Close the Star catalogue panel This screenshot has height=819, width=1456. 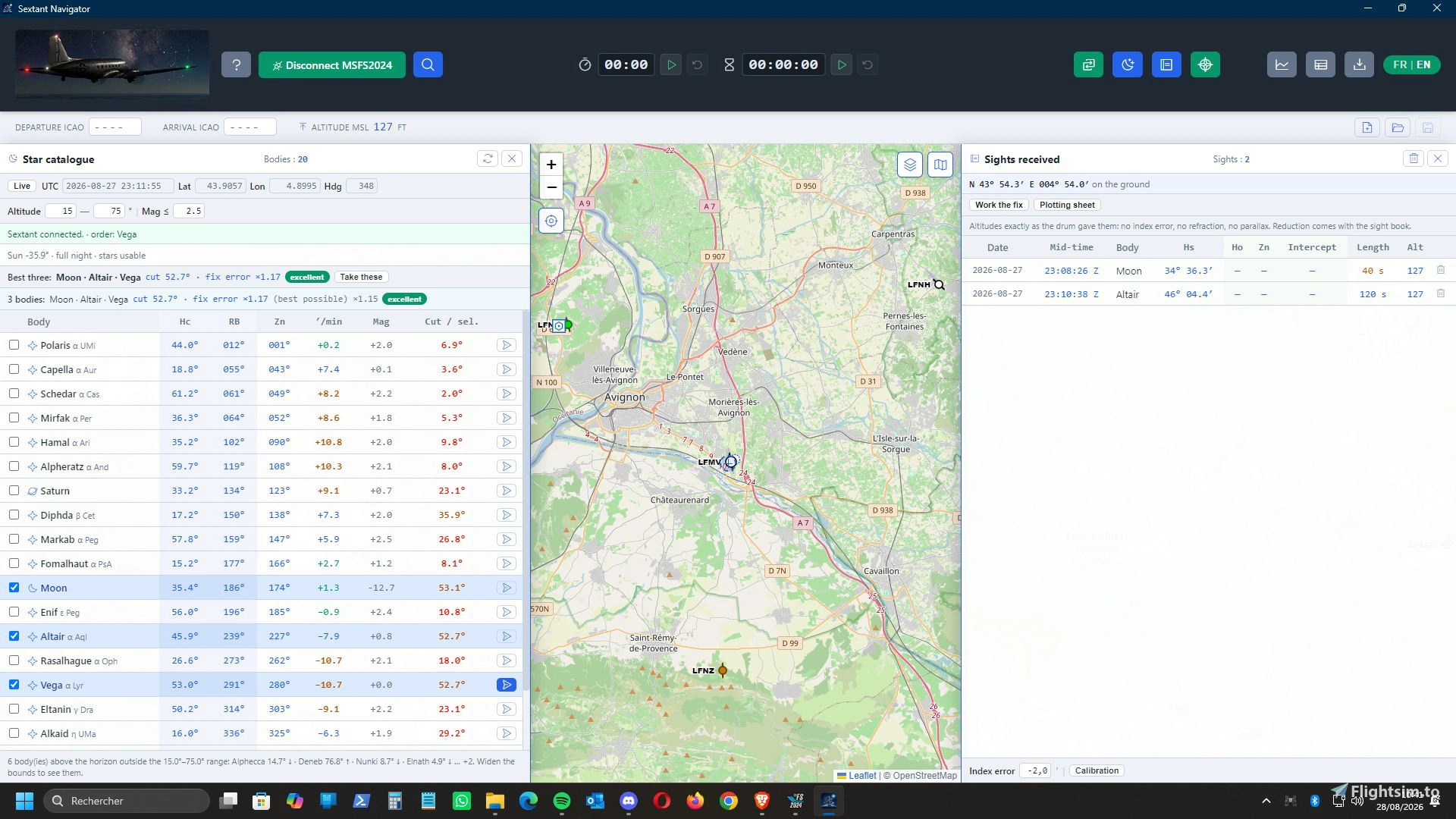(512, 158)
